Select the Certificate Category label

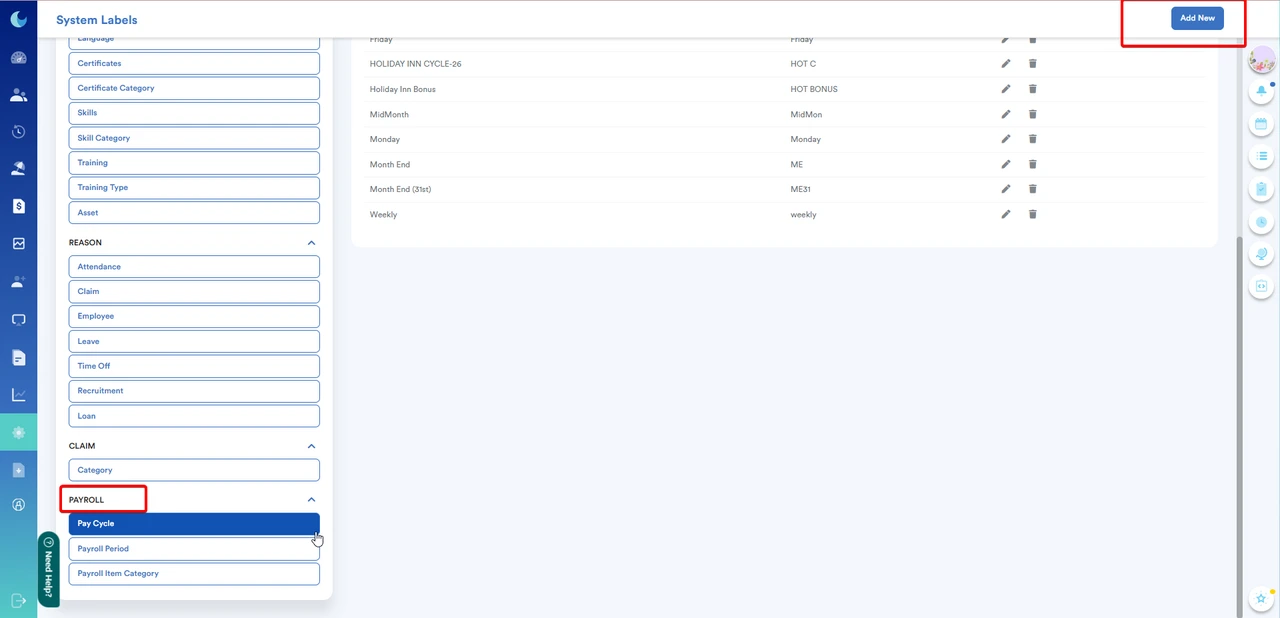pos(194,88)
